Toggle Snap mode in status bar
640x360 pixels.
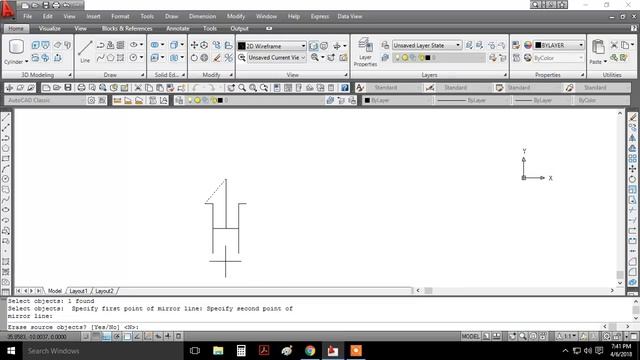click(x=86, y=336)
